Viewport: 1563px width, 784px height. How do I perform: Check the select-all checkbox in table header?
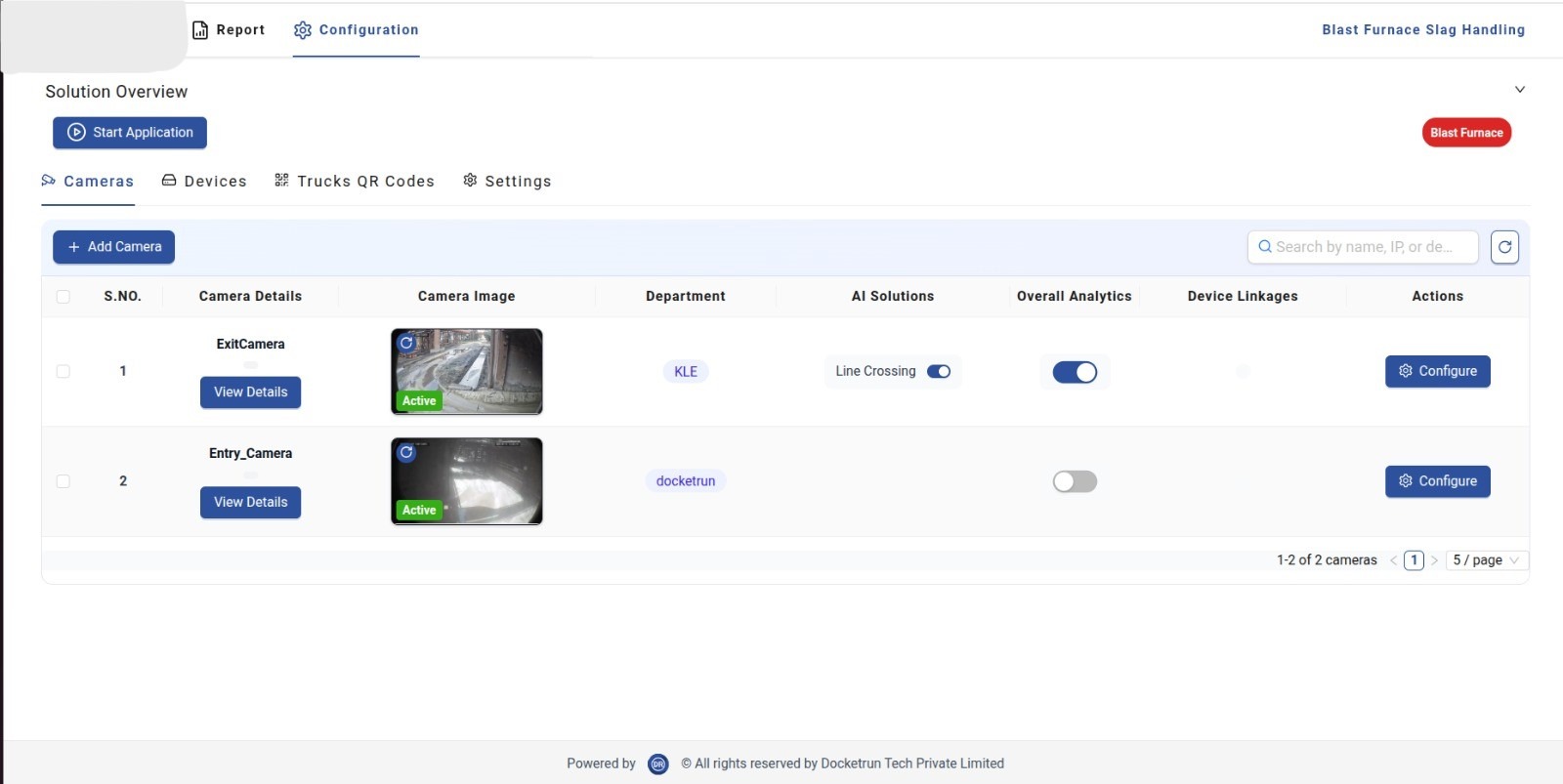(63, 297)
